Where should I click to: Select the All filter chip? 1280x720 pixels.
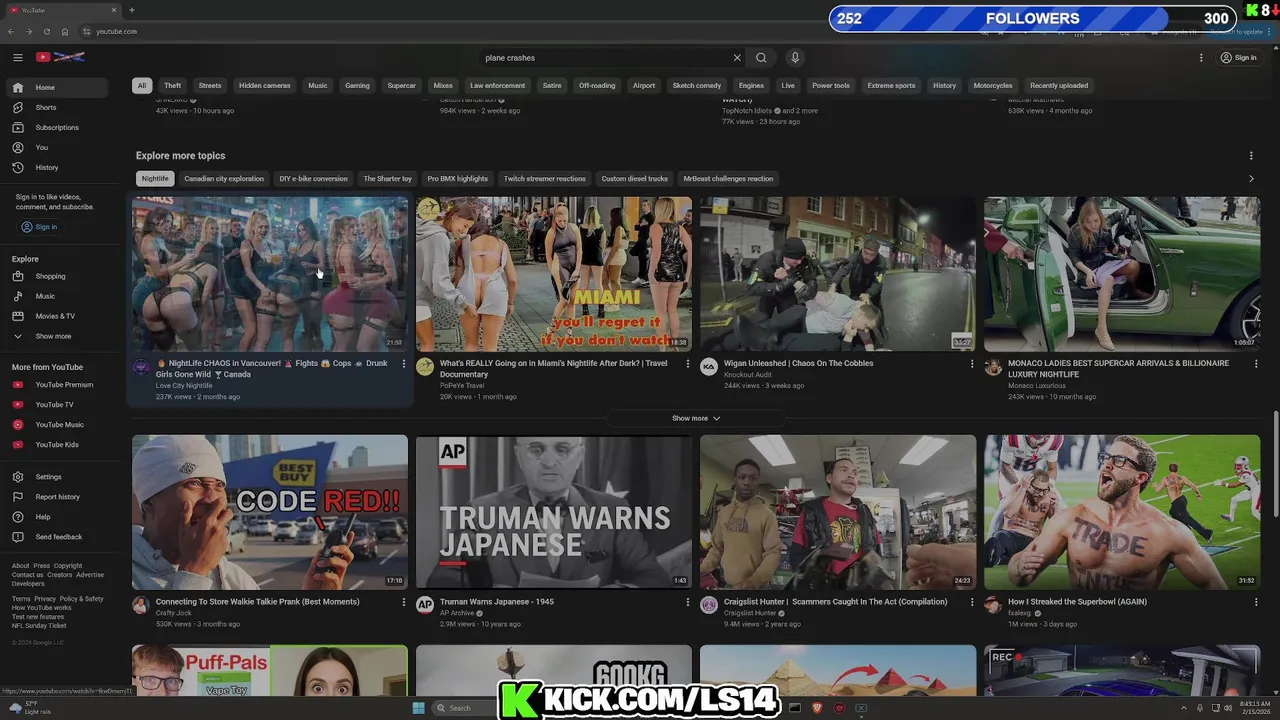142,86
